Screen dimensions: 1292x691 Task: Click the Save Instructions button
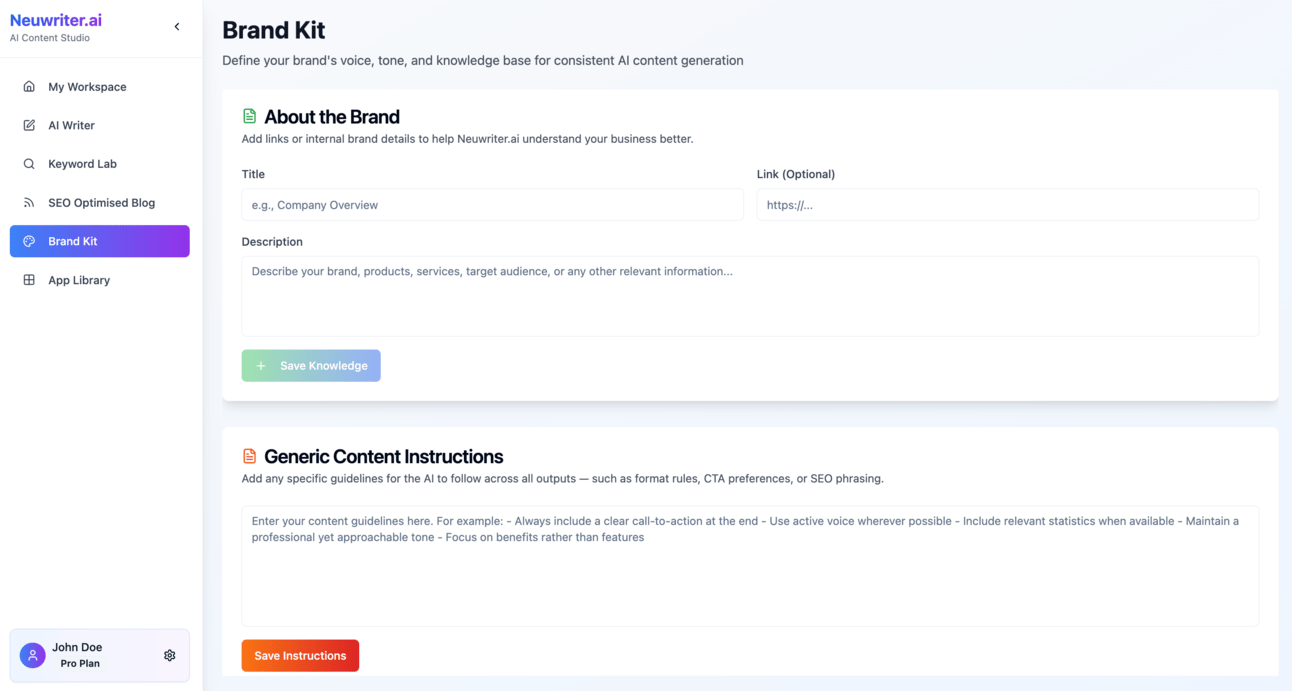tap(300, 656)
